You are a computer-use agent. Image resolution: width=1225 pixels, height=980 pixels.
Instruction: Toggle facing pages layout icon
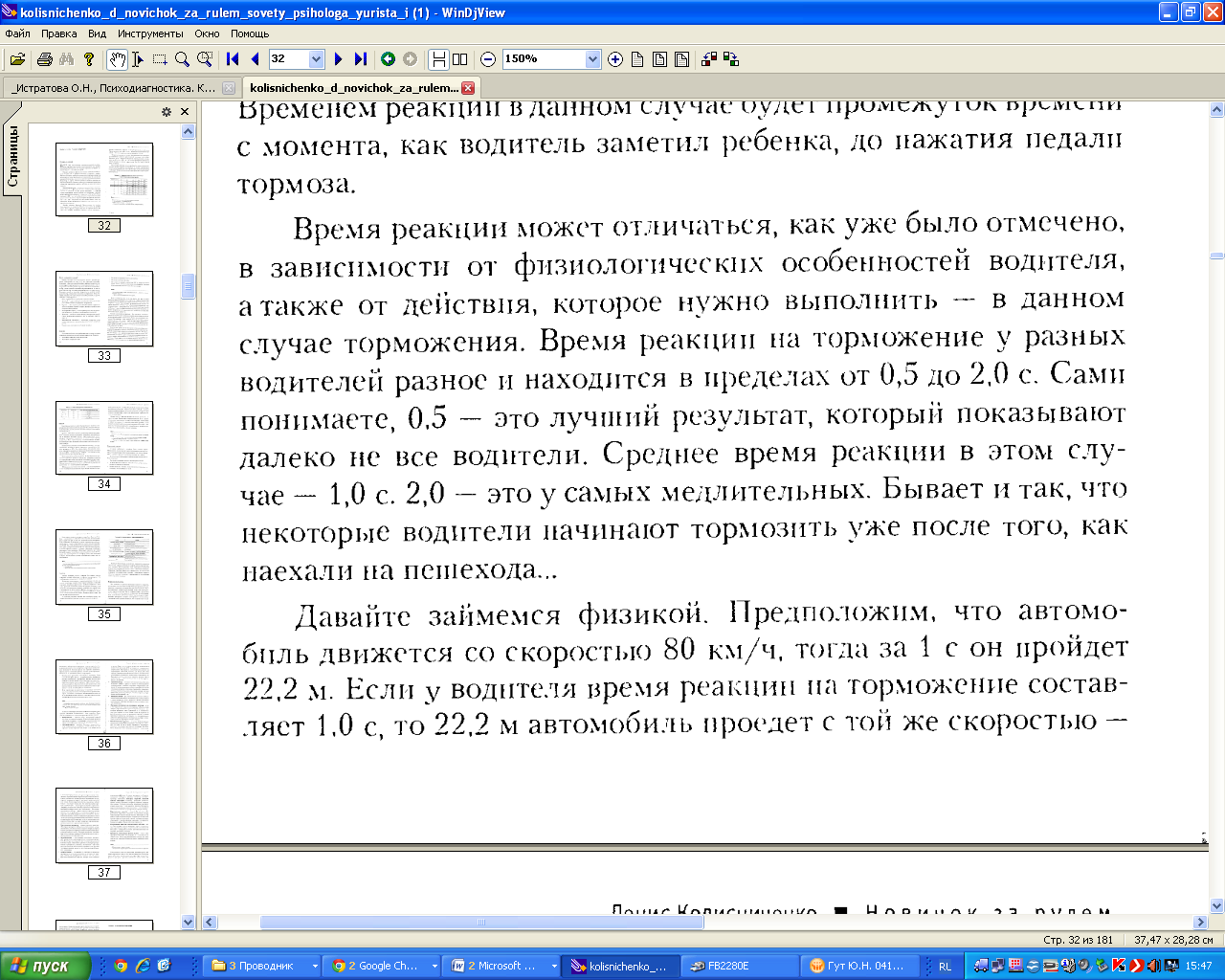click(460, 59)
